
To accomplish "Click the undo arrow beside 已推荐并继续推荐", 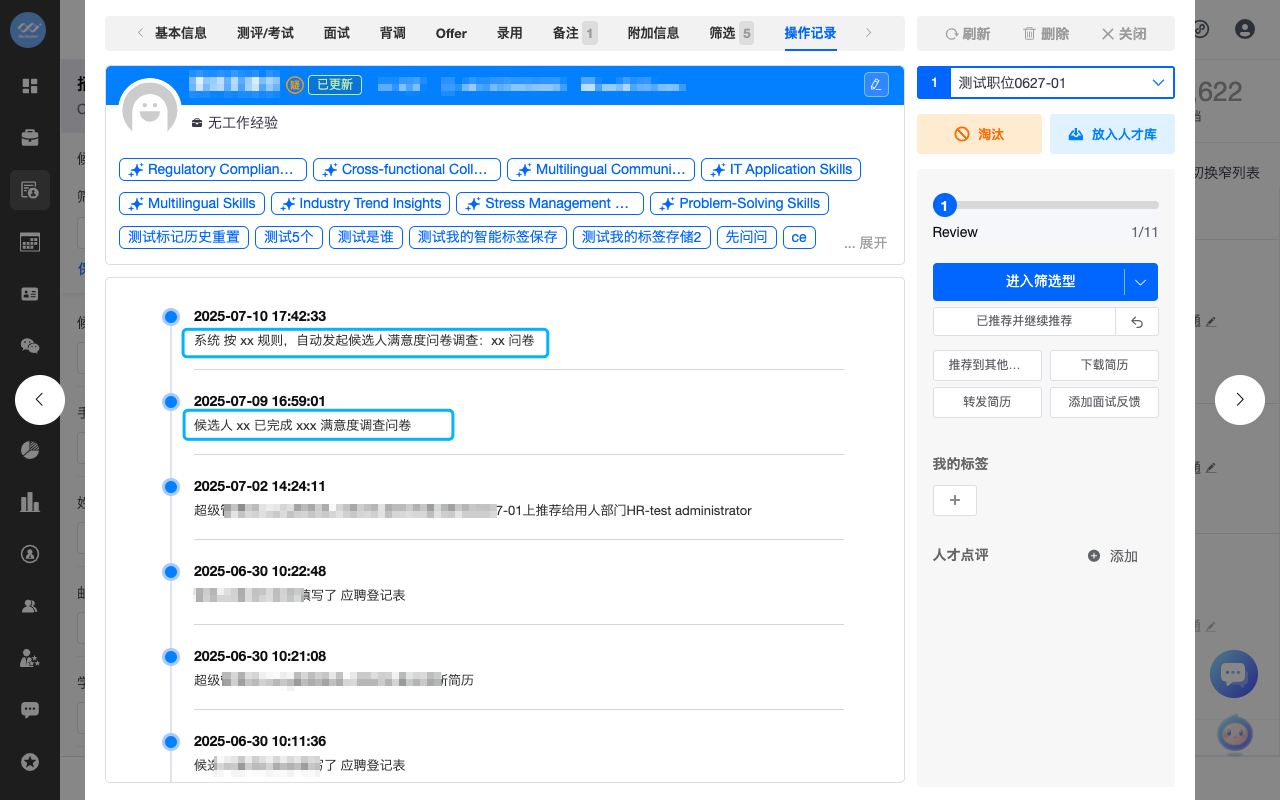I will pyautogui.click(x=1137, y=321).
